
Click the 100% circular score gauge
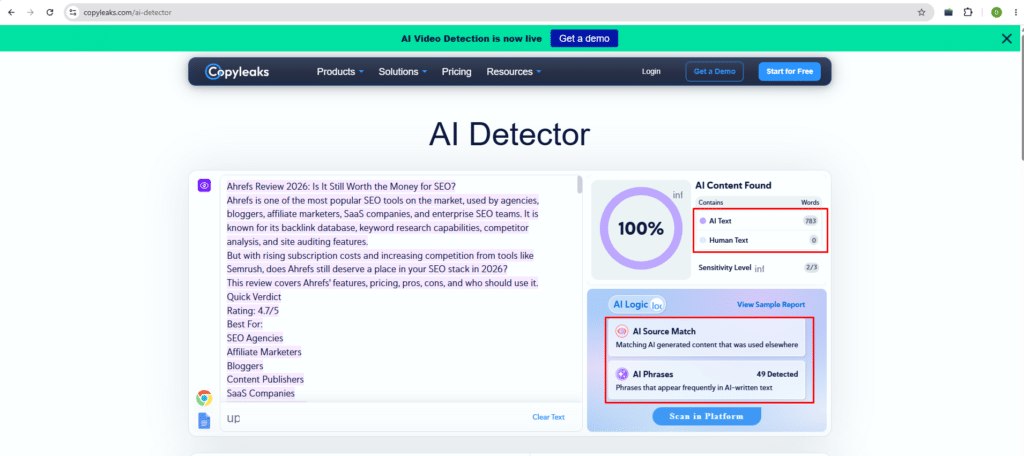point(641,229)
